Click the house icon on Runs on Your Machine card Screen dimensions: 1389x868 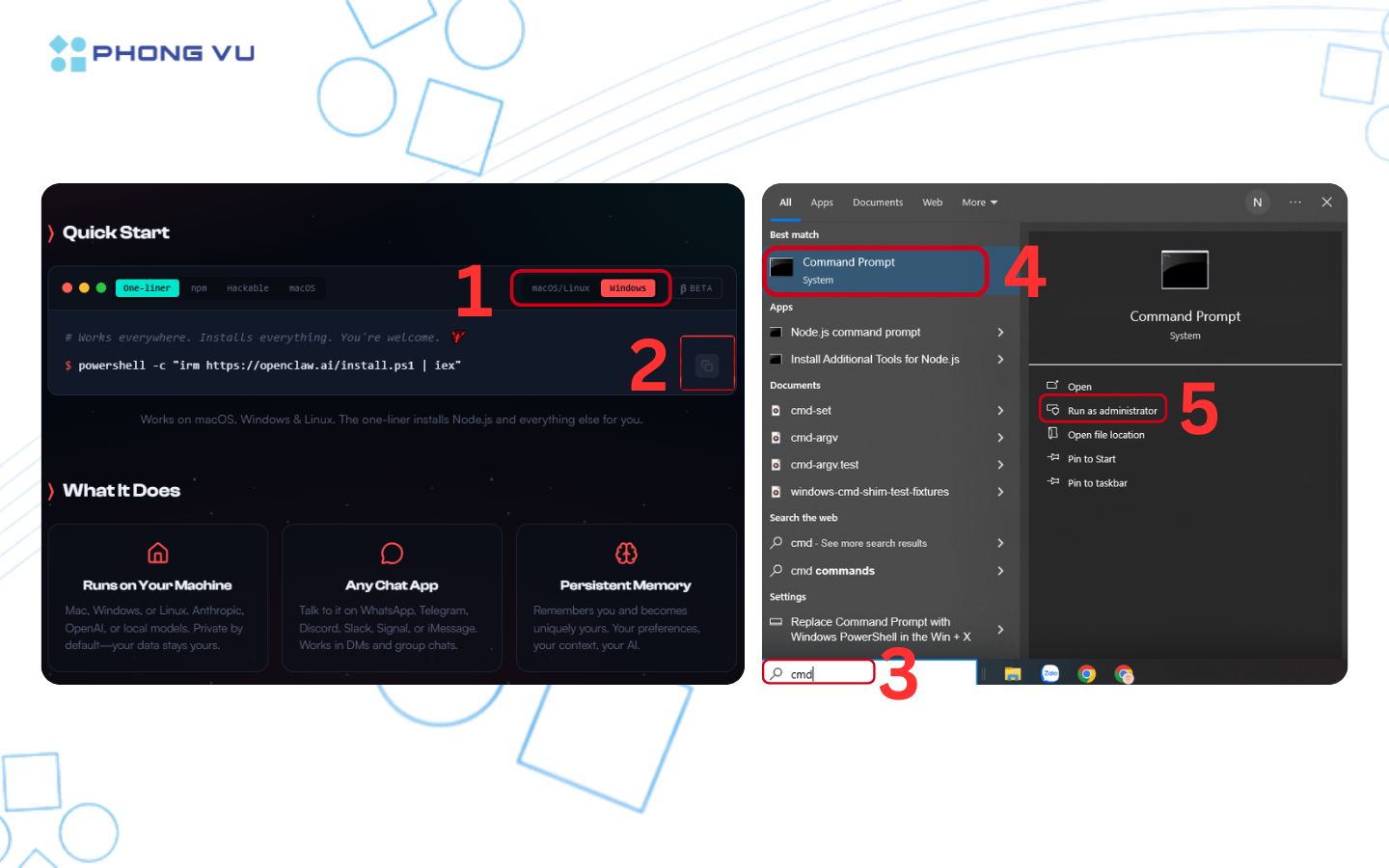pyautogui.click(x=158, y=553)
